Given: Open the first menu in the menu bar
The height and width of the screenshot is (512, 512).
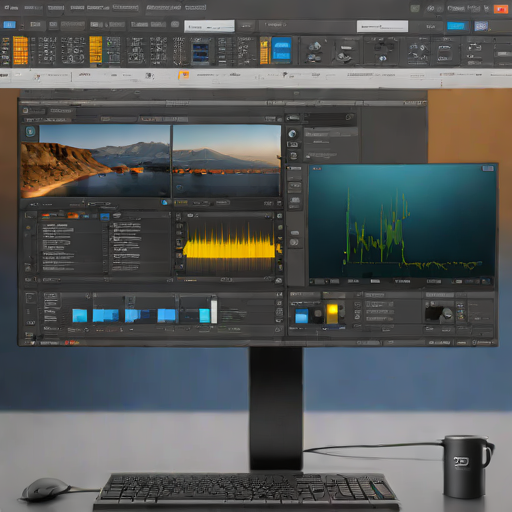Looking at the screenshot, I should pyautogui.click(x=11, y=7).
